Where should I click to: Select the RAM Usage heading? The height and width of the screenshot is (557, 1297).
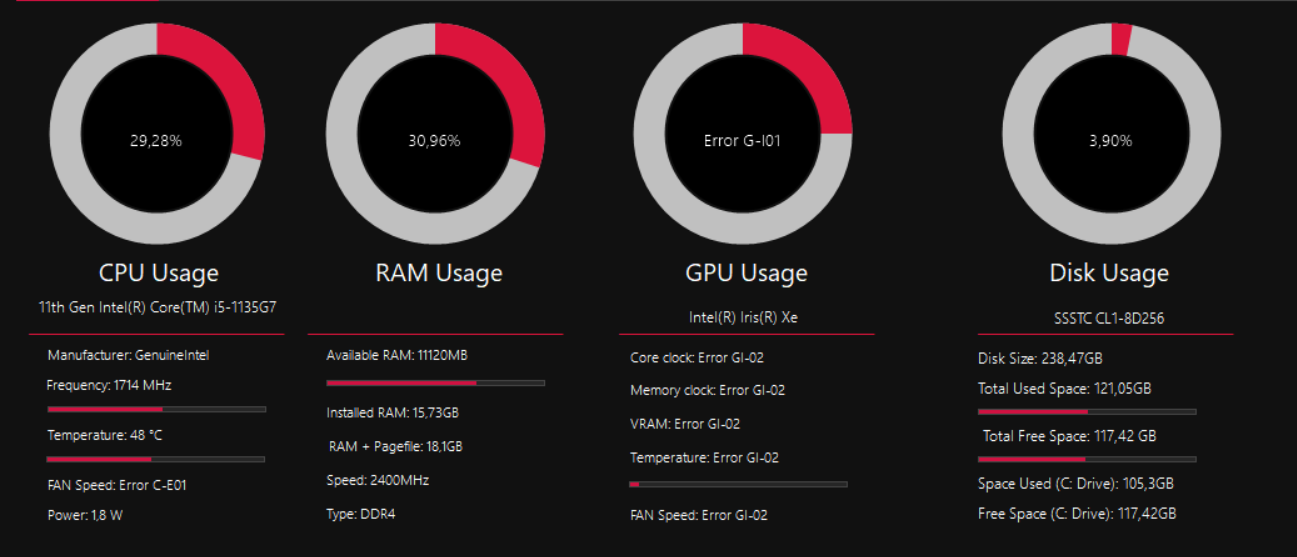[x=439, y=273]
